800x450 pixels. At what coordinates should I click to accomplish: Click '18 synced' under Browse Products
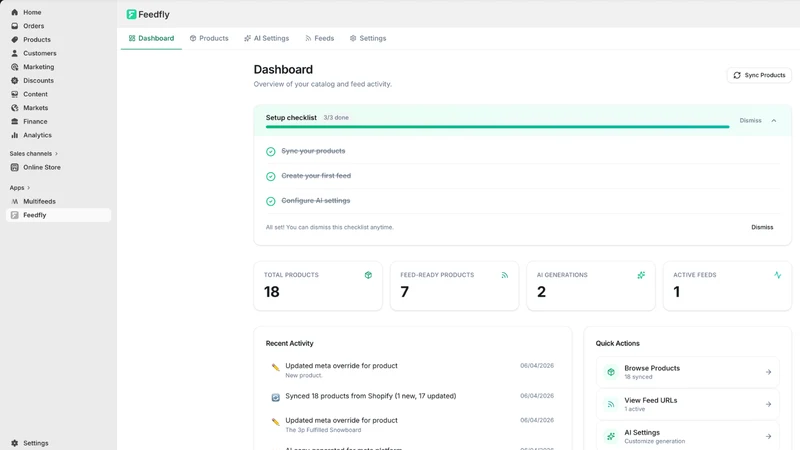pyautogui.click(x=638, y=377)
